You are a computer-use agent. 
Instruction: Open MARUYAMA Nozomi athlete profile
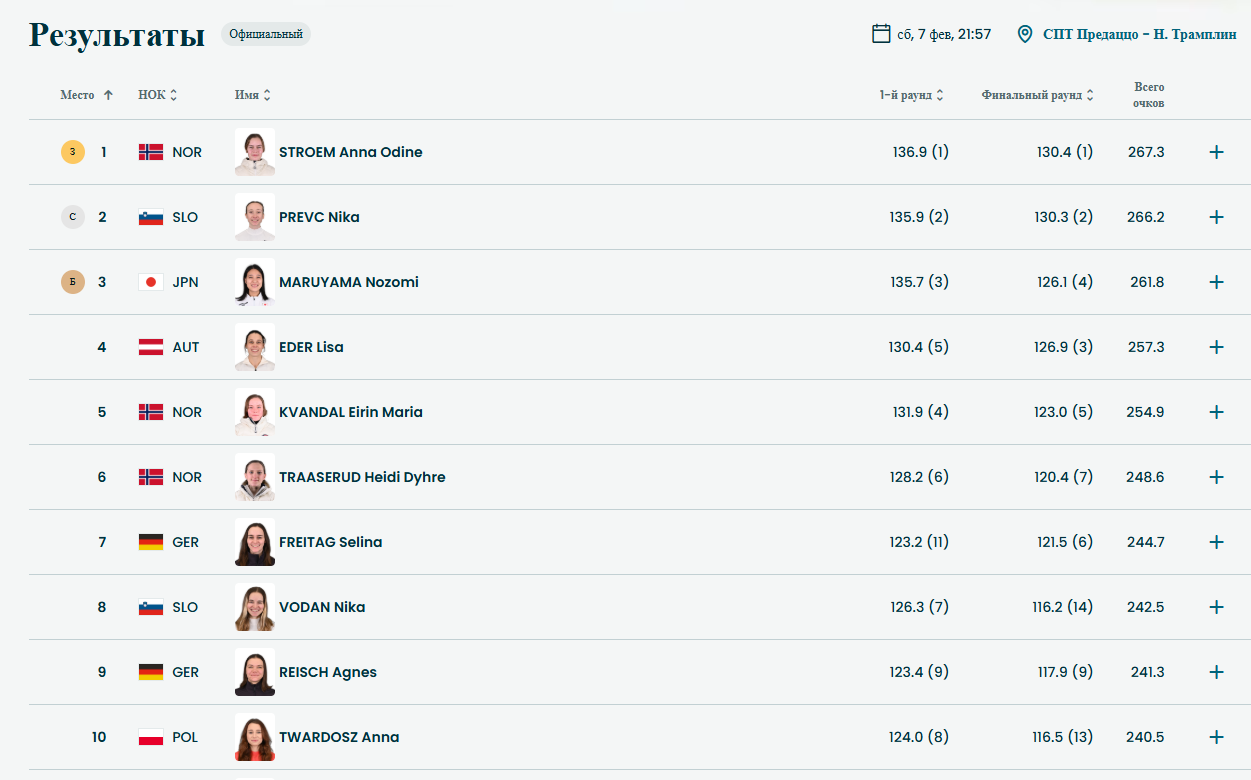click(x=348, y=282)
